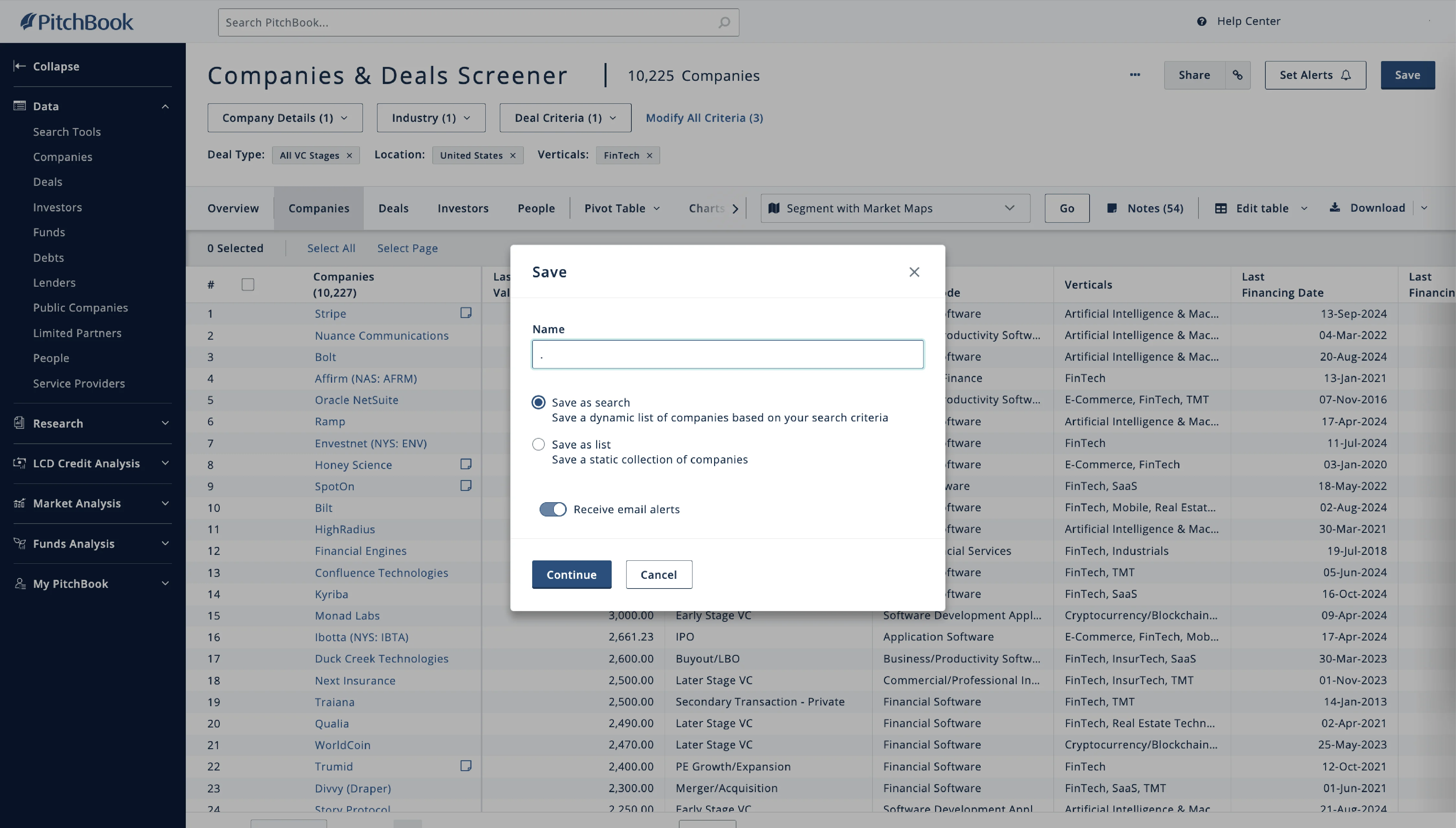Expand the Funds Analysis section chevron
Viewport: 1456px width, 828px height.
tap(165, 544)
